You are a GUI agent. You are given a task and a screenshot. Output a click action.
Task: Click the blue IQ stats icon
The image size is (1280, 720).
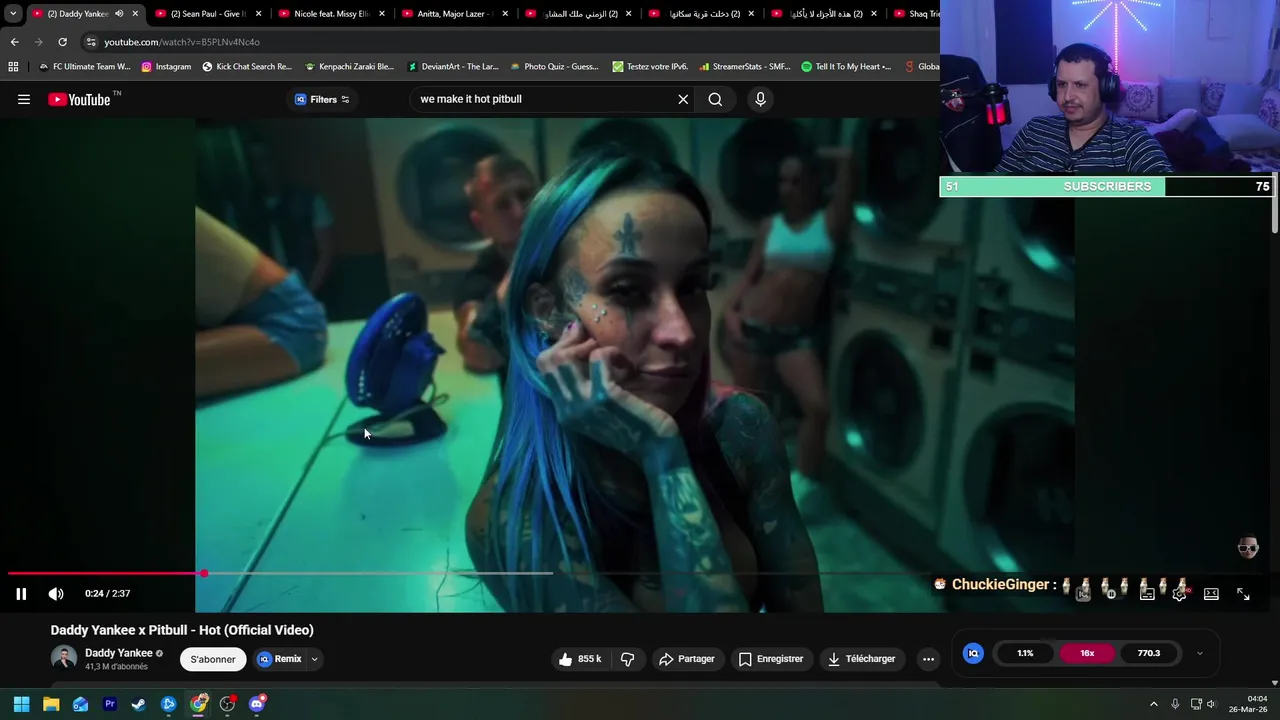(x=973, y=653)
